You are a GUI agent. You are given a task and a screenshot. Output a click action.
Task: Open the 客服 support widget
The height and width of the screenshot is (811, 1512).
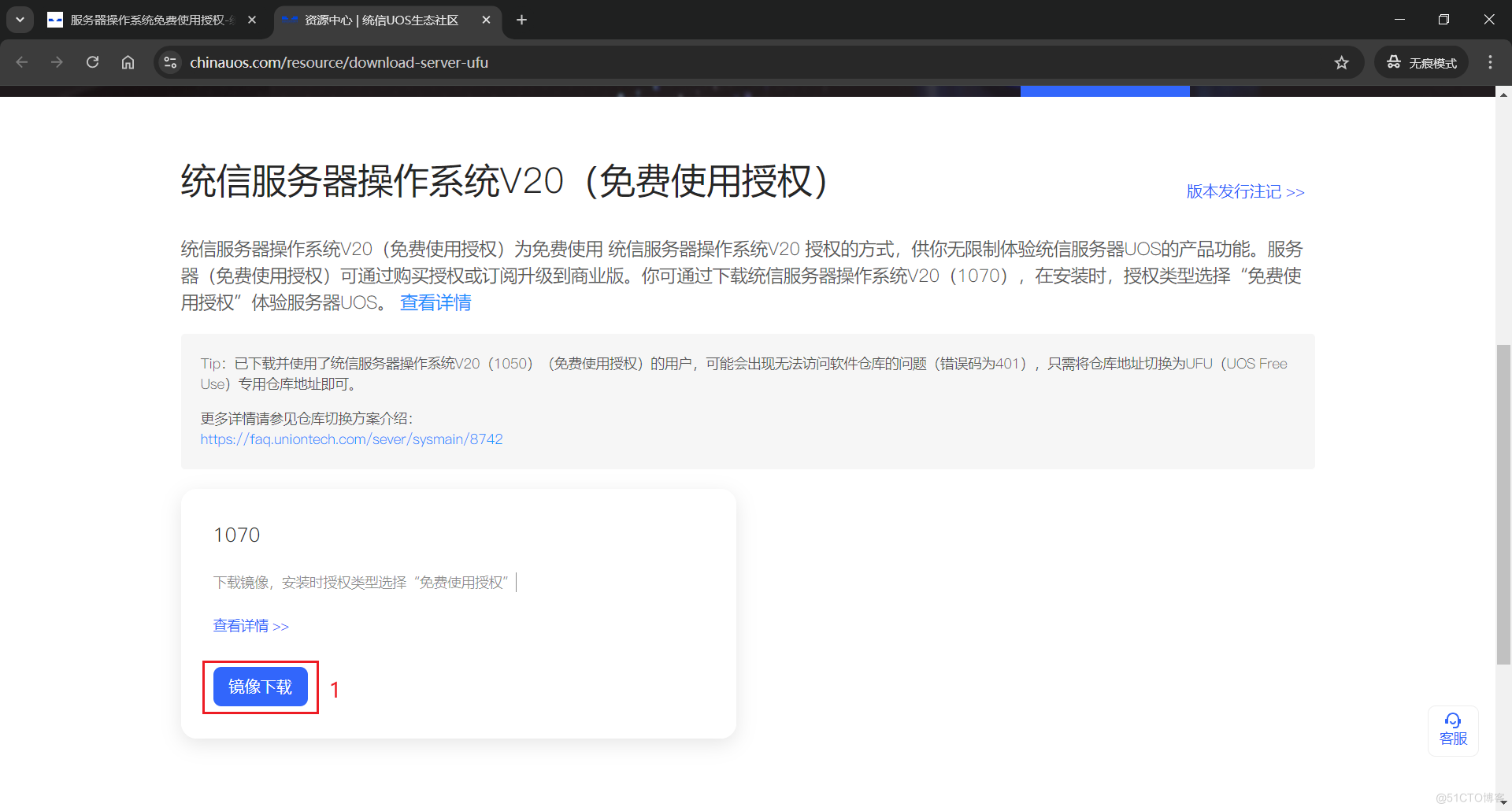[x=1453, y=730]
